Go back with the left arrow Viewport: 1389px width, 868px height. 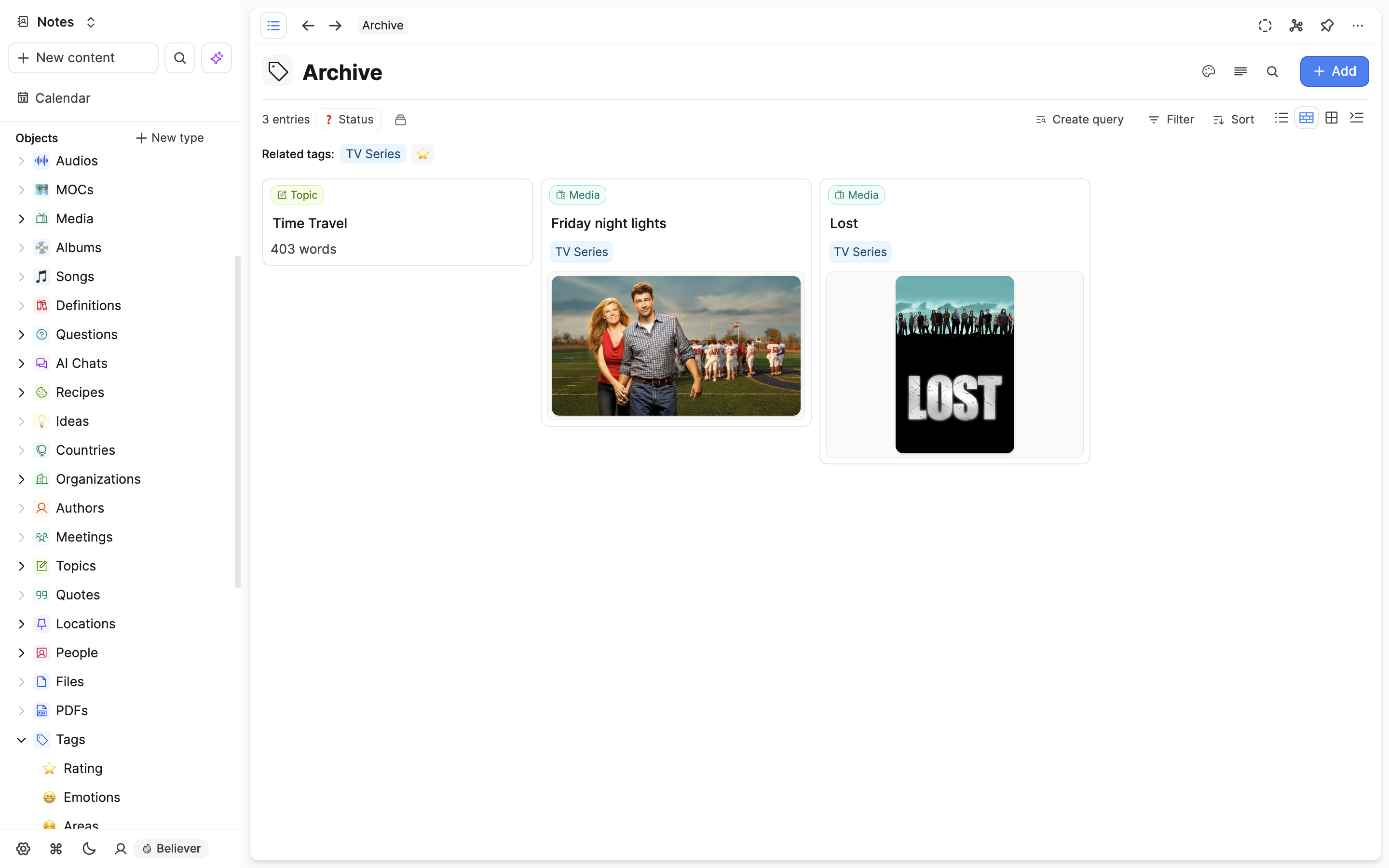[x=308, y=25]
